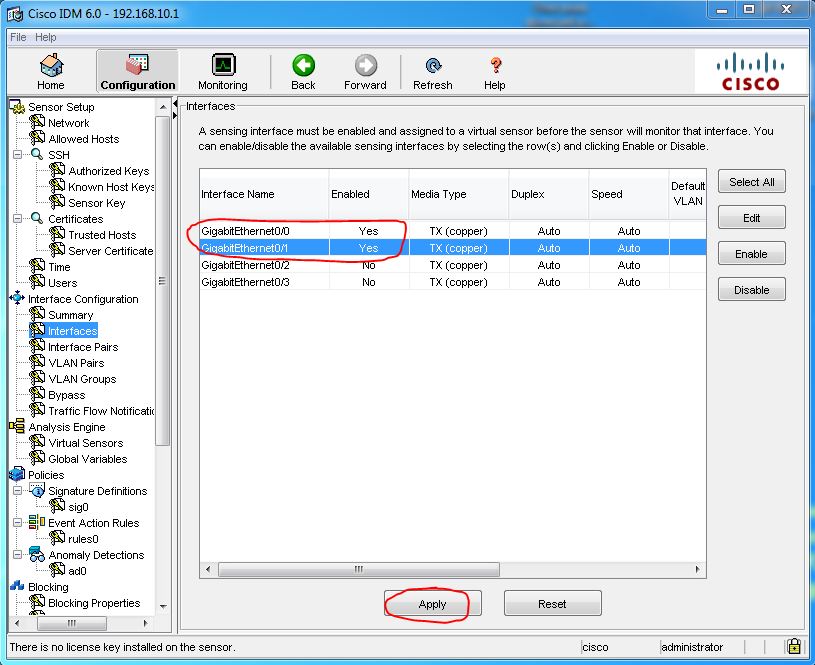Open sig0 under Signature Definitions
This screenshot has height=665, width=815.
coord(78,507)
